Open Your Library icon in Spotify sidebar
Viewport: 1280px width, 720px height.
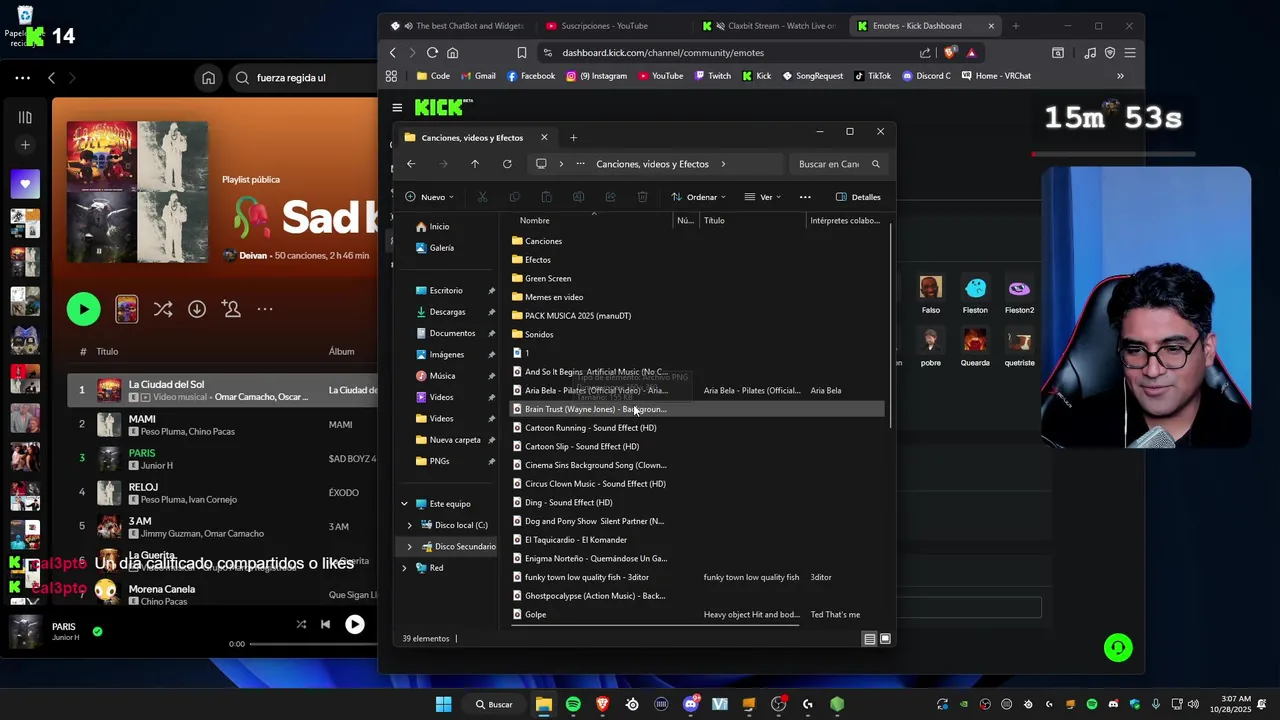[25, 117]
